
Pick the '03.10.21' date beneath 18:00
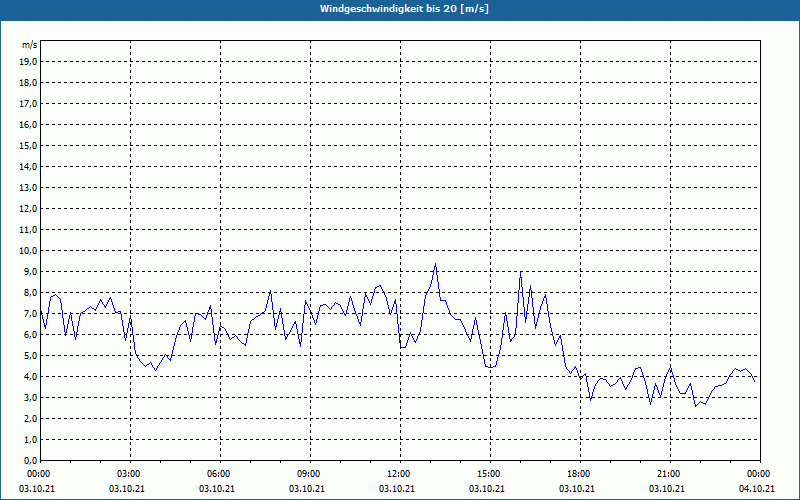[x=577, y=488]
